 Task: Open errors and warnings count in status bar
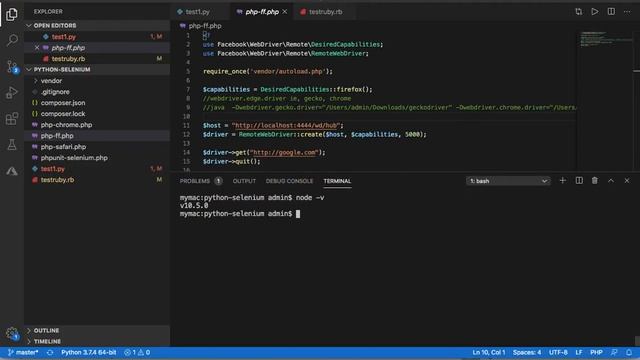click(x=137, y=352)
